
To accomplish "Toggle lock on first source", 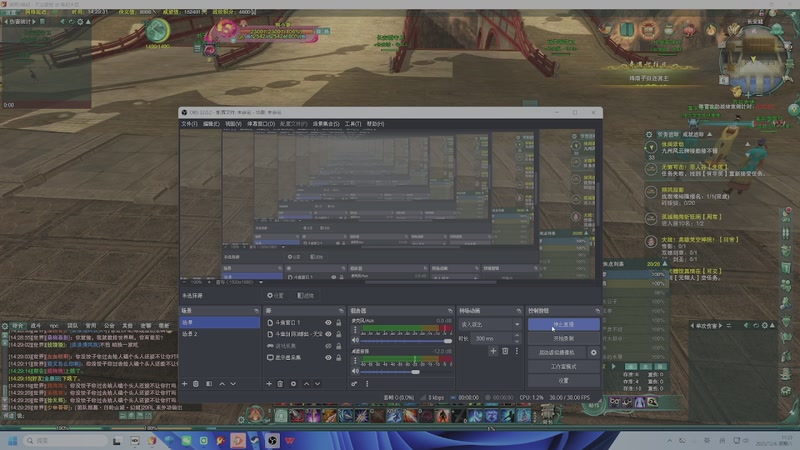I will [338, 322].
